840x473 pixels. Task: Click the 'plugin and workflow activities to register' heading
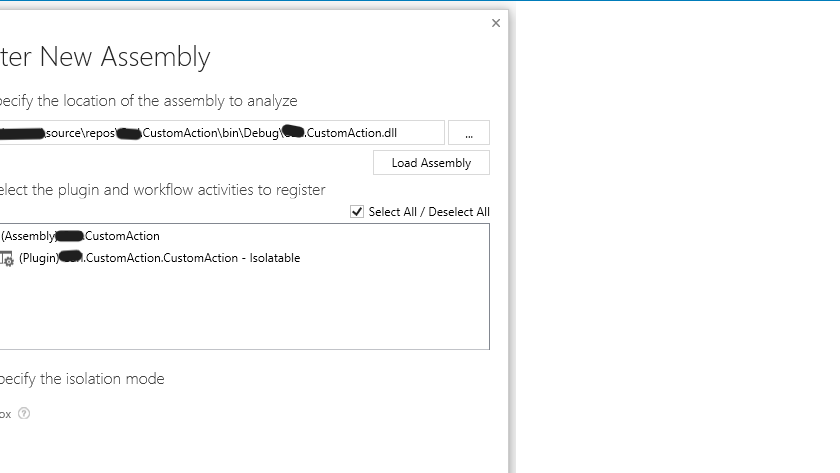(x=162, y=190)
